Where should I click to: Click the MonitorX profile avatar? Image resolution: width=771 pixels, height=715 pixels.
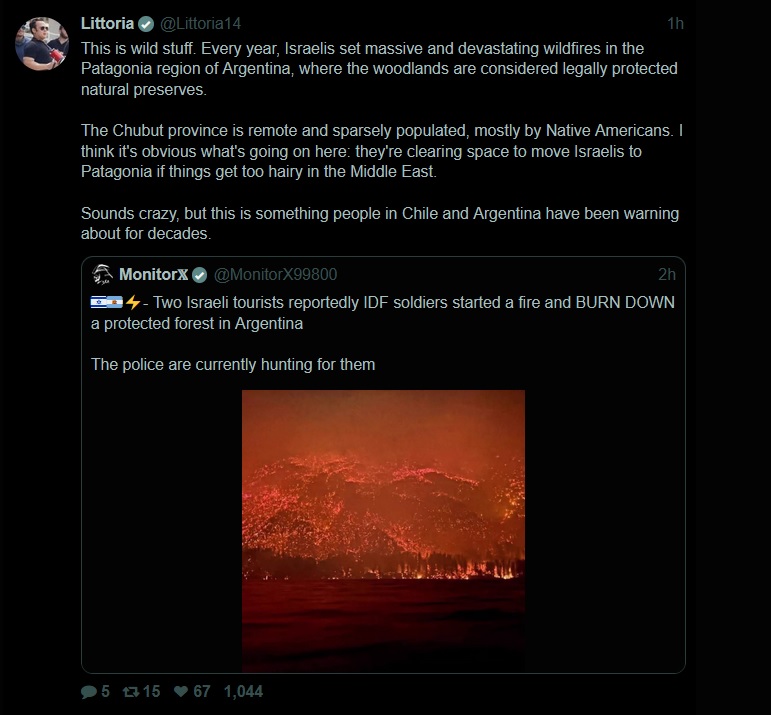[x=102, y=274]
